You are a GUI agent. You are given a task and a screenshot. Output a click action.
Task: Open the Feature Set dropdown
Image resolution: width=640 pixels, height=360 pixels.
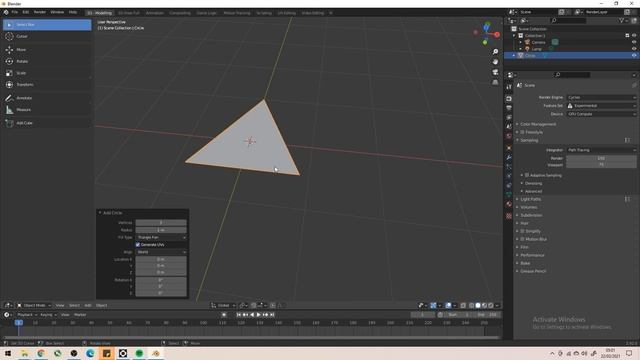click(601, 106)
